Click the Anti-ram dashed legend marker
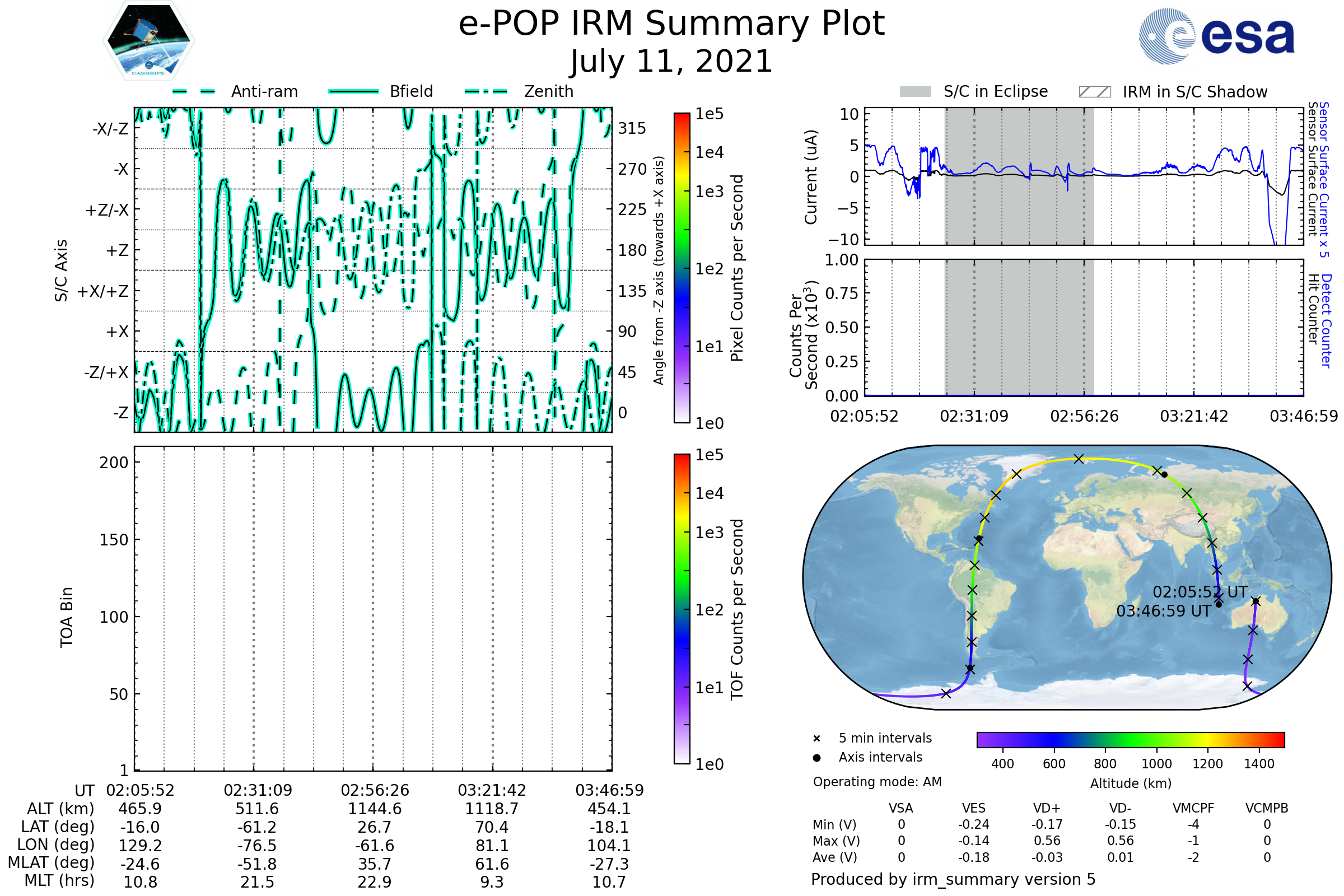Viewport: 1344px width, 896px height. click(194, 91)
